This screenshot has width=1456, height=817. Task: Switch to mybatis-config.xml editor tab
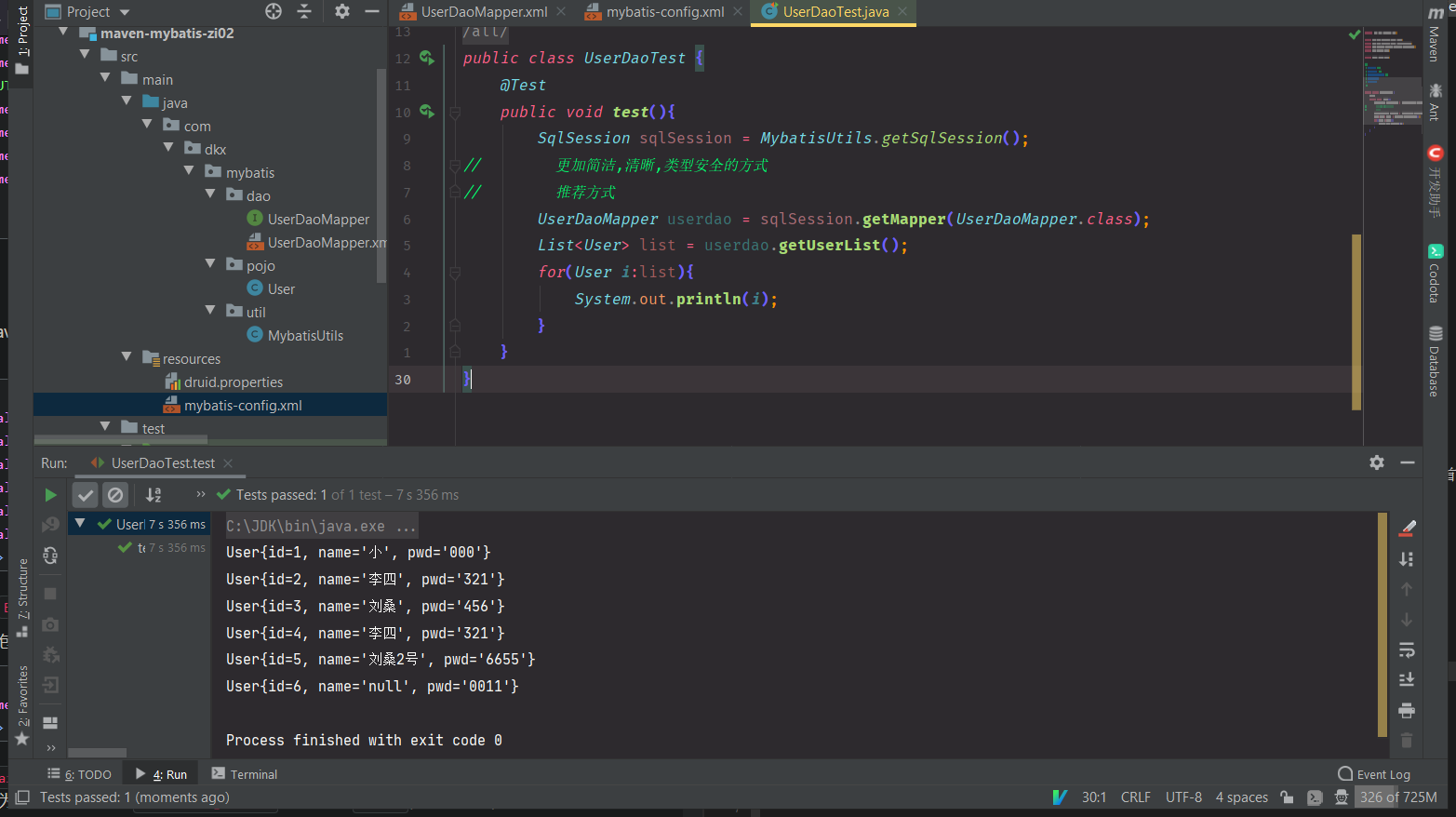coord(665,12)
